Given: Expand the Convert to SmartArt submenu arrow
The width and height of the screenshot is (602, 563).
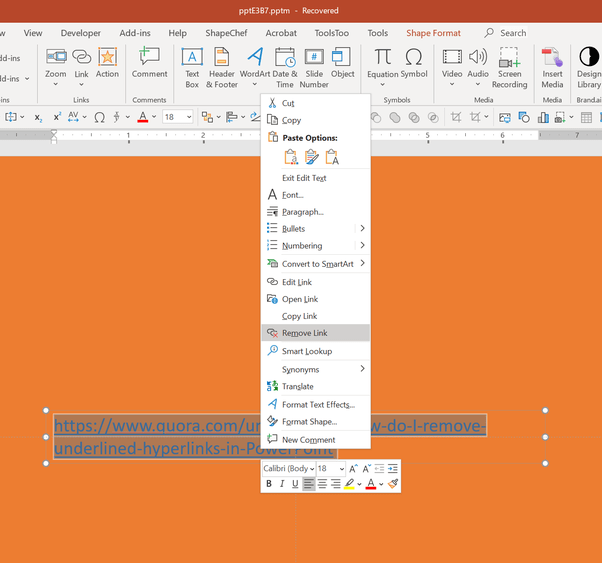Looking at the screenshot, I should [362, 263].
